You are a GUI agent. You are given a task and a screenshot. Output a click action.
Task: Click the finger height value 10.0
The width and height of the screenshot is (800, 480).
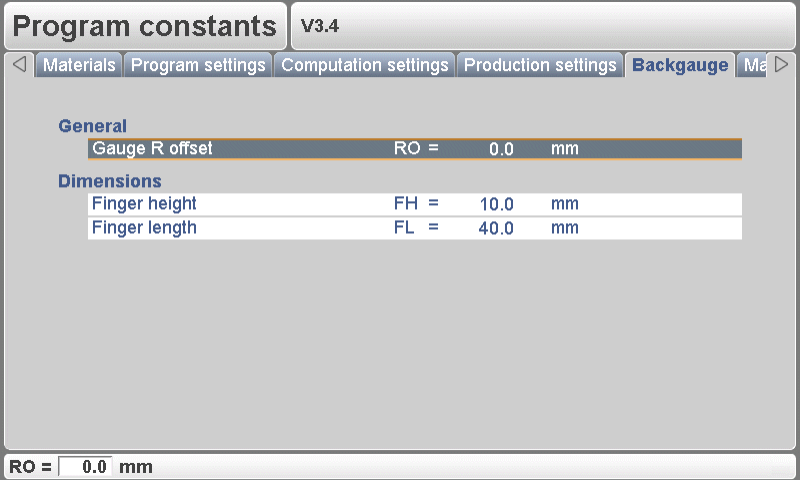click(x=496, y=204)
